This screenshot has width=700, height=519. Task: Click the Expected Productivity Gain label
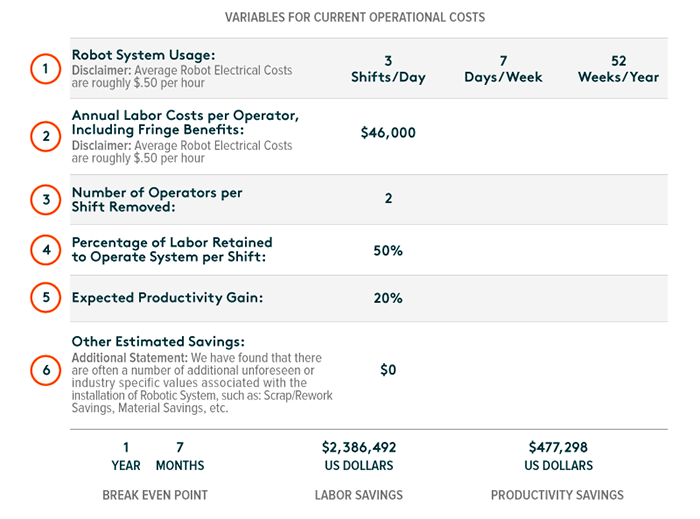click(167, 298)
